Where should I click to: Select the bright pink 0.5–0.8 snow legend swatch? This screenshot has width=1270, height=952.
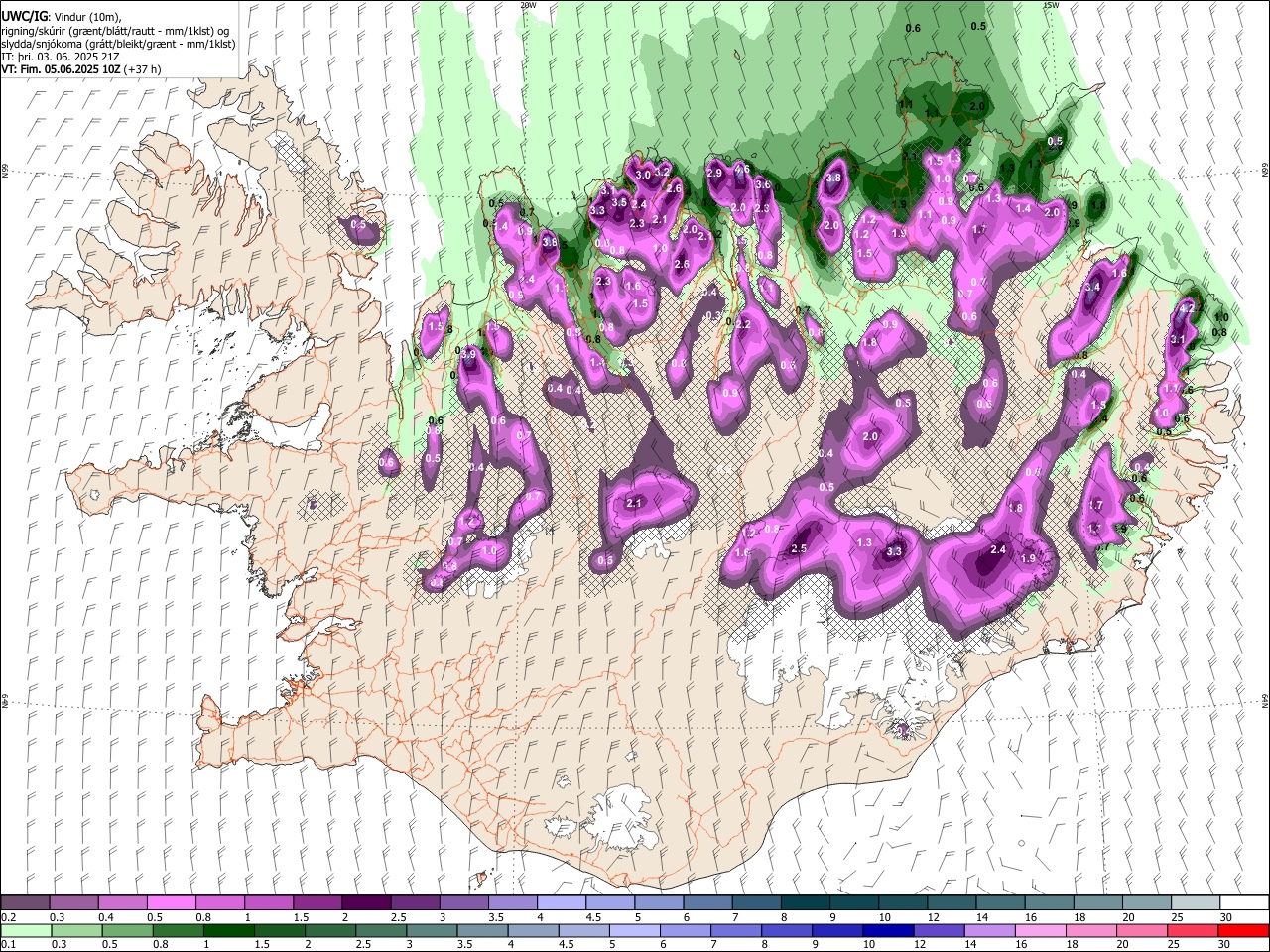point(172,903)
